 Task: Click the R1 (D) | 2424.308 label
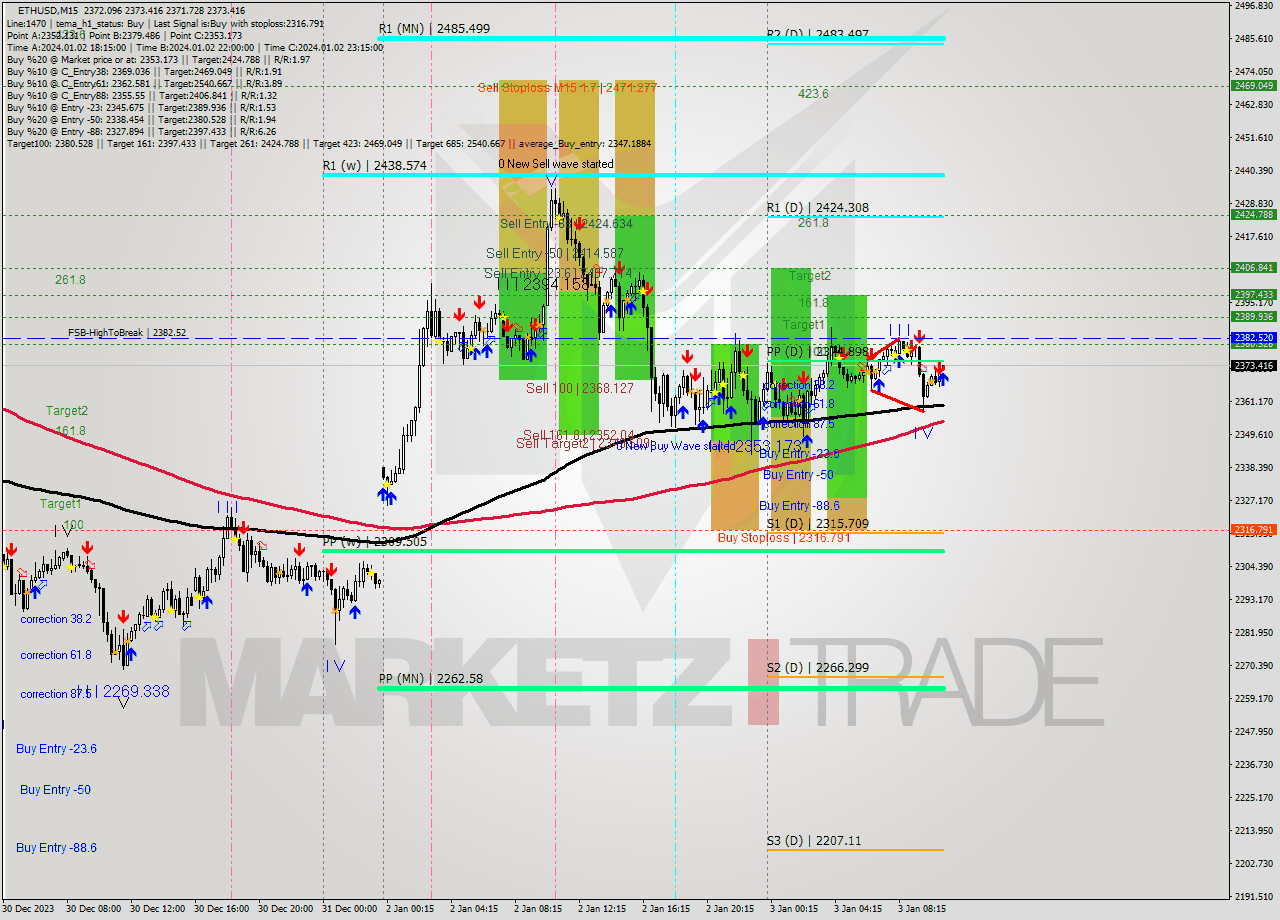tap(818, 208)
